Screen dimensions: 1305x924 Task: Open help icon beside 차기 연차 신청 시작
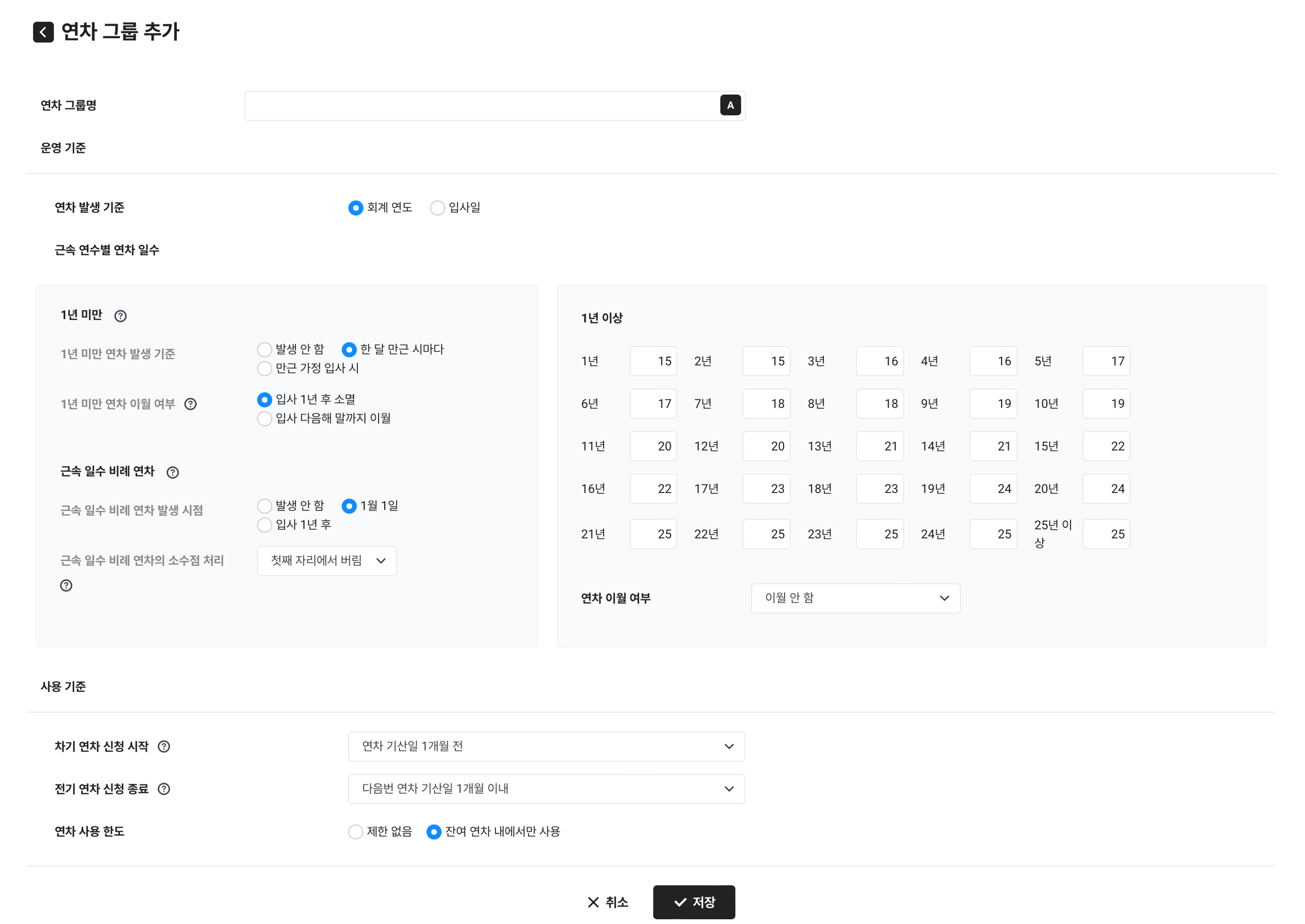[164, 746]
